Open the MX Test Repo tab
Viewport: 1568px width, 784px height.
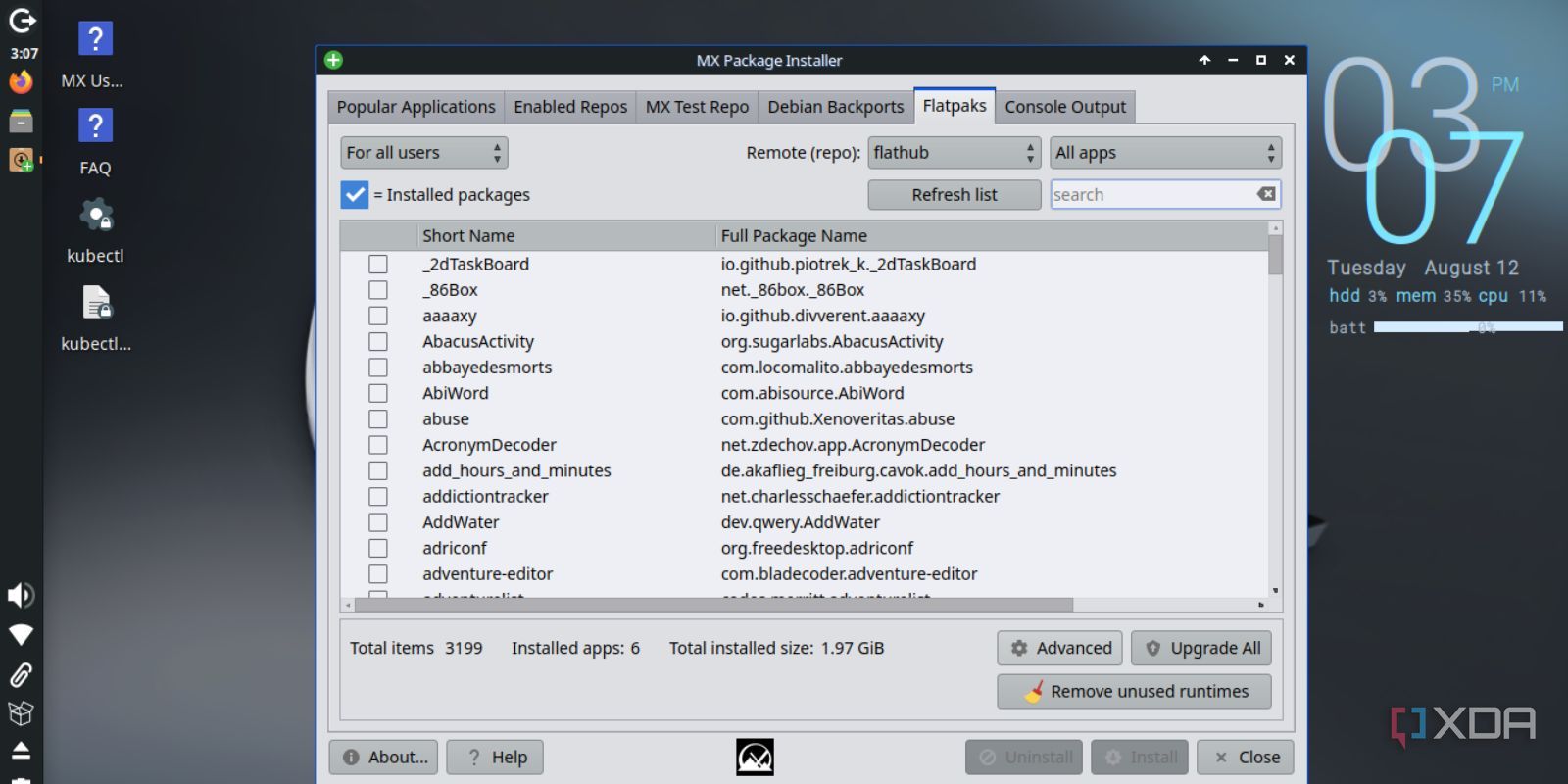tap(697, 107)
